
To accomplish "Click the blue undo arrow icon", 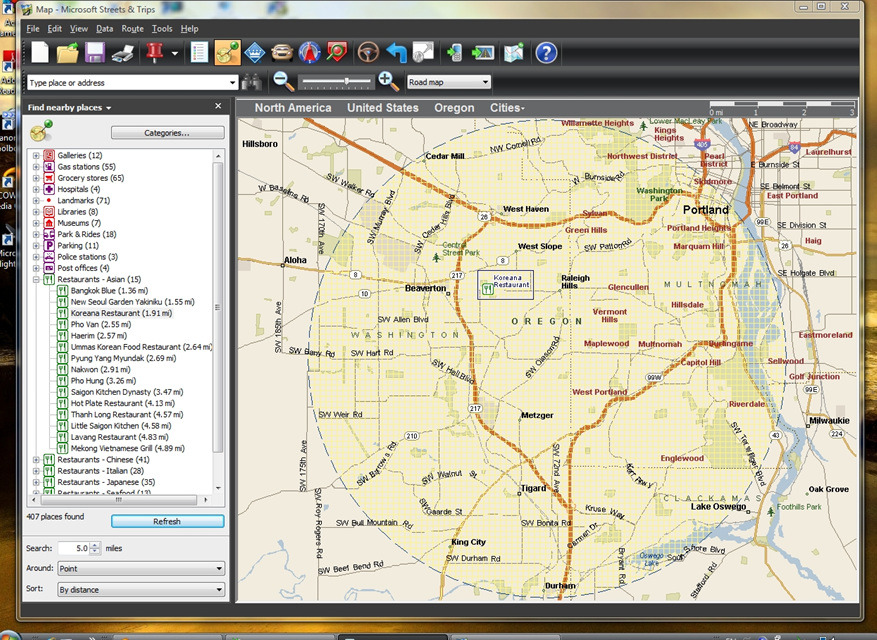I will click(397, 53).
